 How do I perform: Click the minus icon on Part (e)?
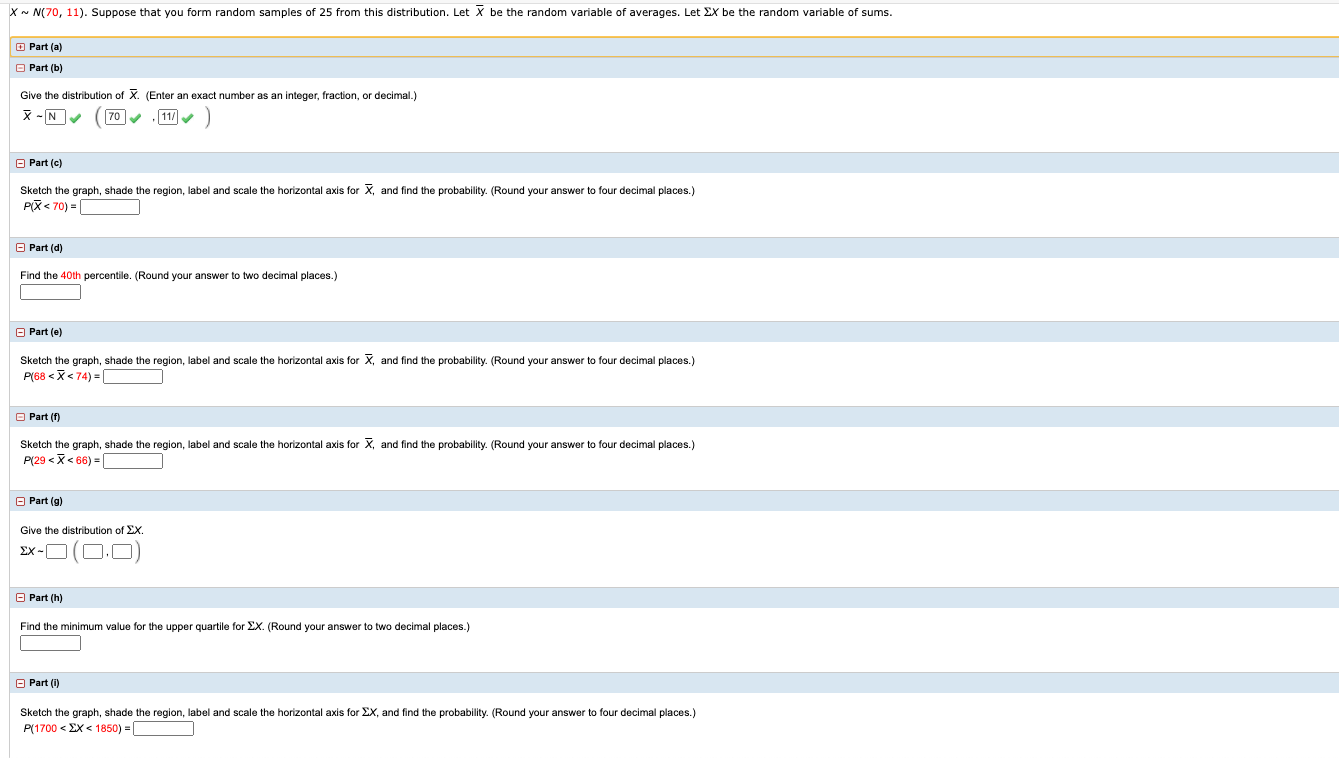click(20, 331)
